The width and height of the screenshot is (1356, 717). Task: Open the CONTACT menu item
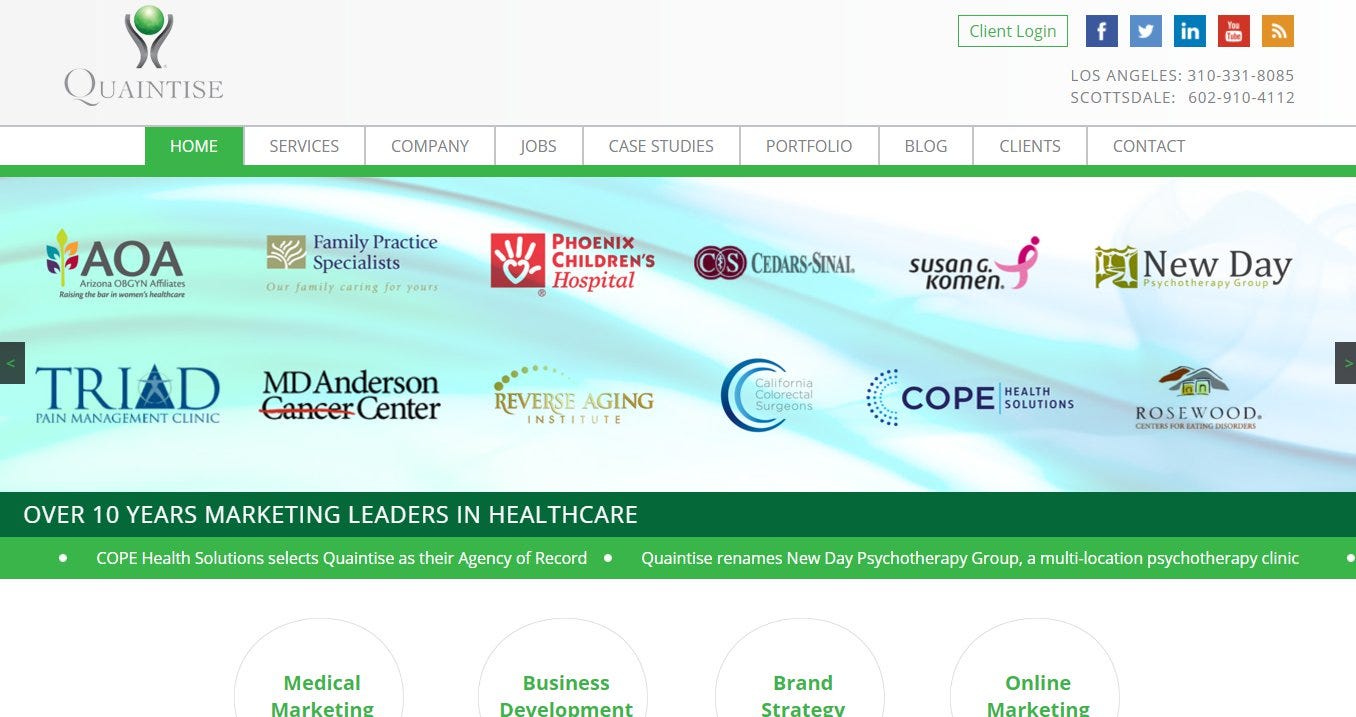[x=1149, y=146]
